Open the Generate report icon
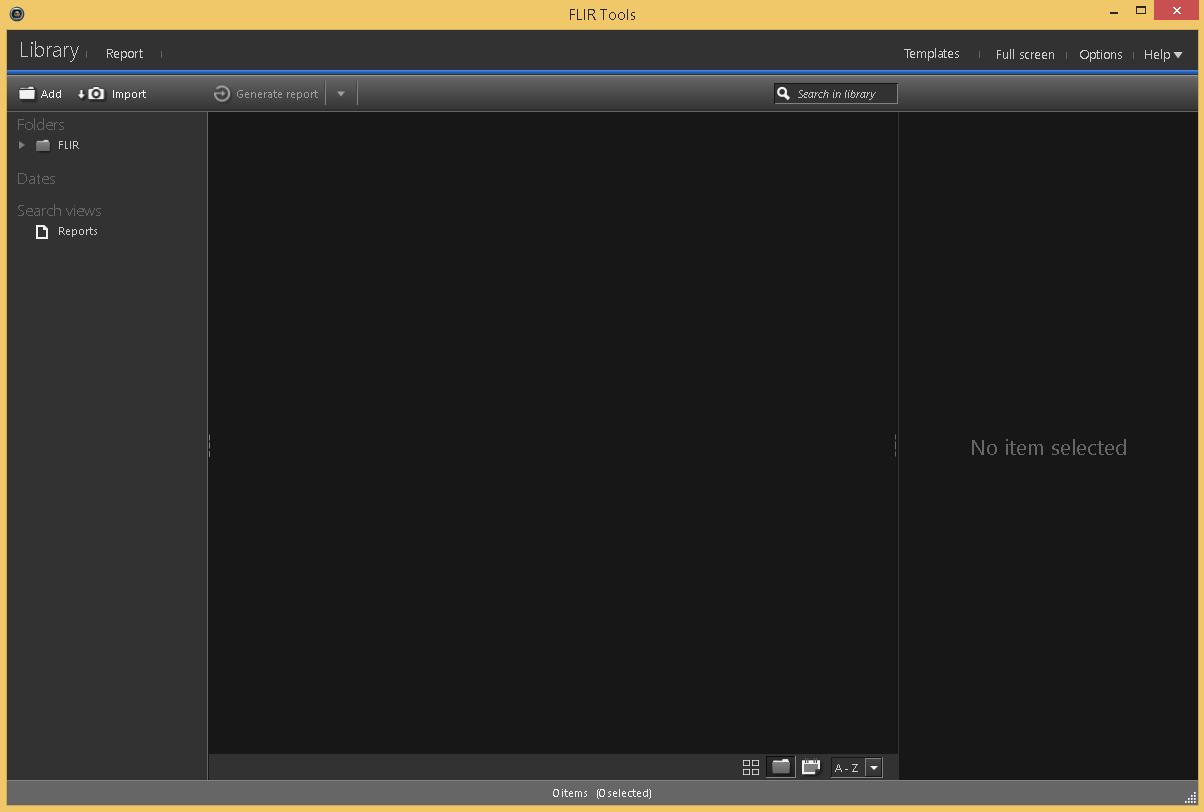 220,93
